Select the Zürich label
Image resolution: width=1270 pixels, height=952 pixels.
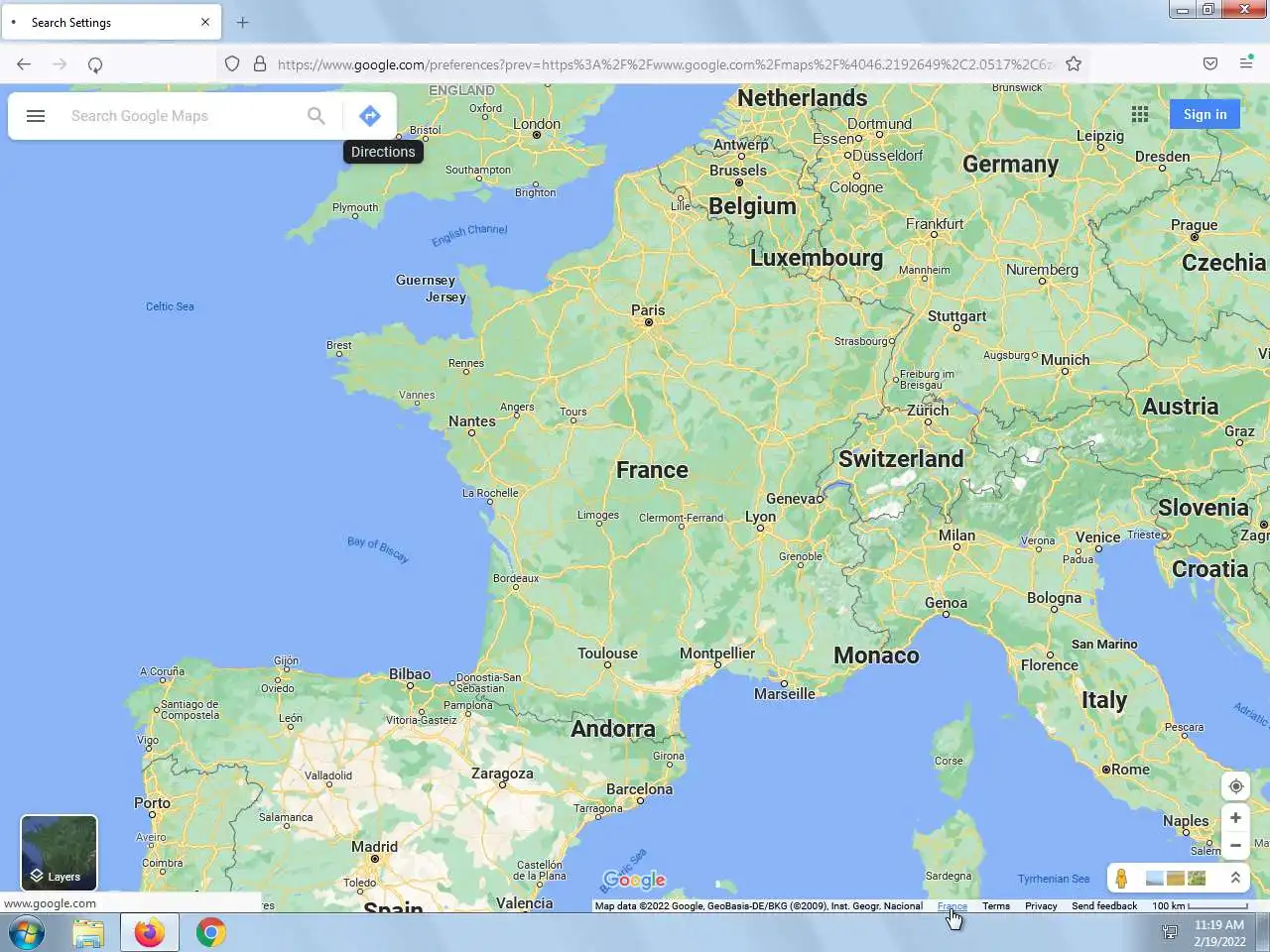(928, 411)
